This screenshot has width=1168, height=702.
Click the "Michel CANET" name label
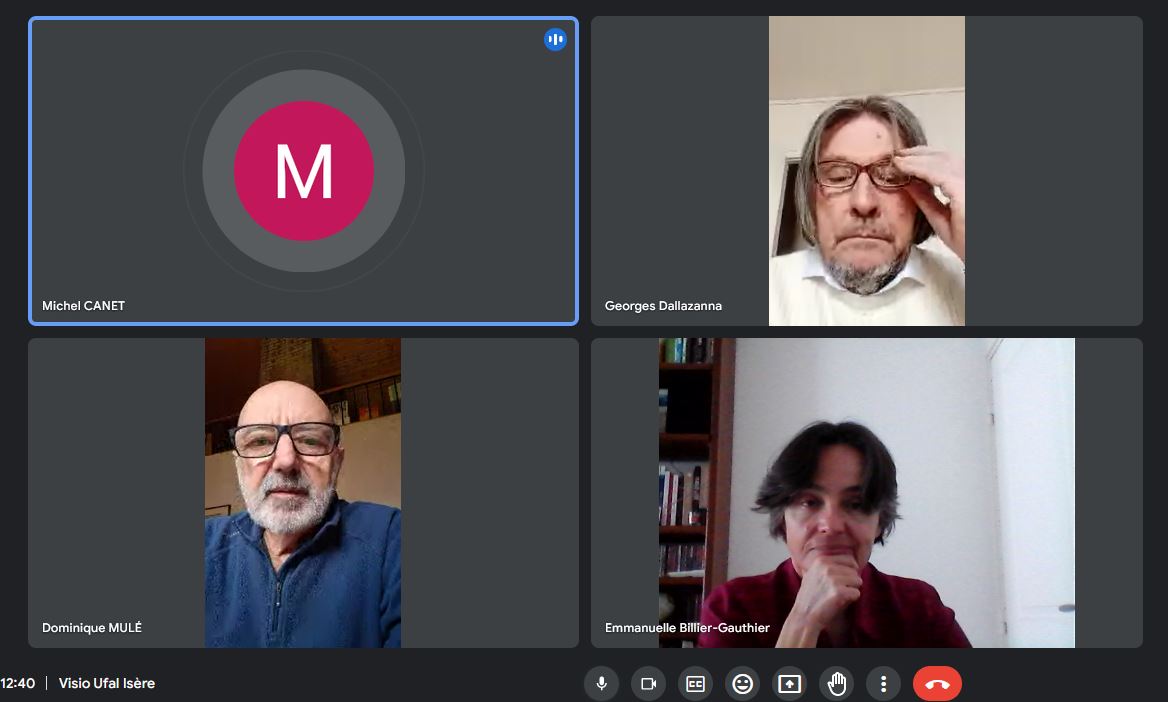coord(83,306)
